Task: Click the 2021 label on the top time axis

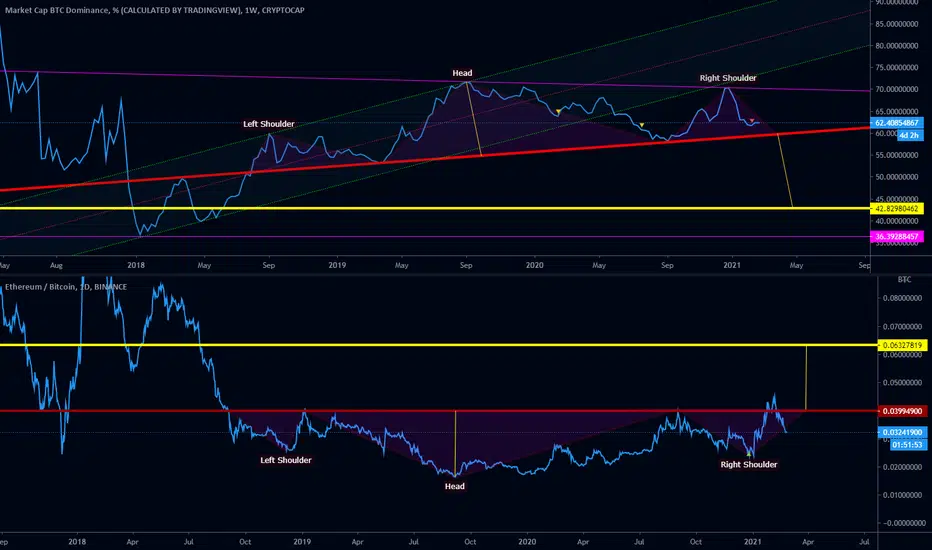Action: pyautogui.click(x=732, y=265)
